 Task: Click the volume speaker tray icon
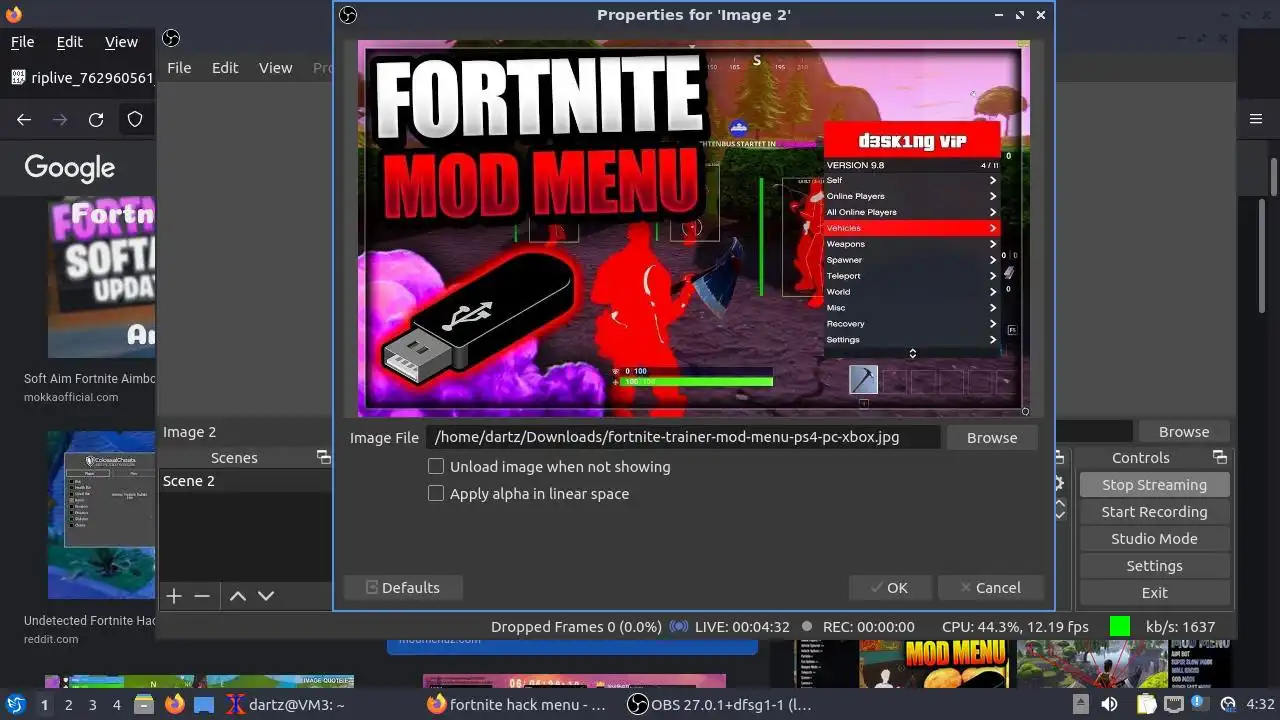1109,704
